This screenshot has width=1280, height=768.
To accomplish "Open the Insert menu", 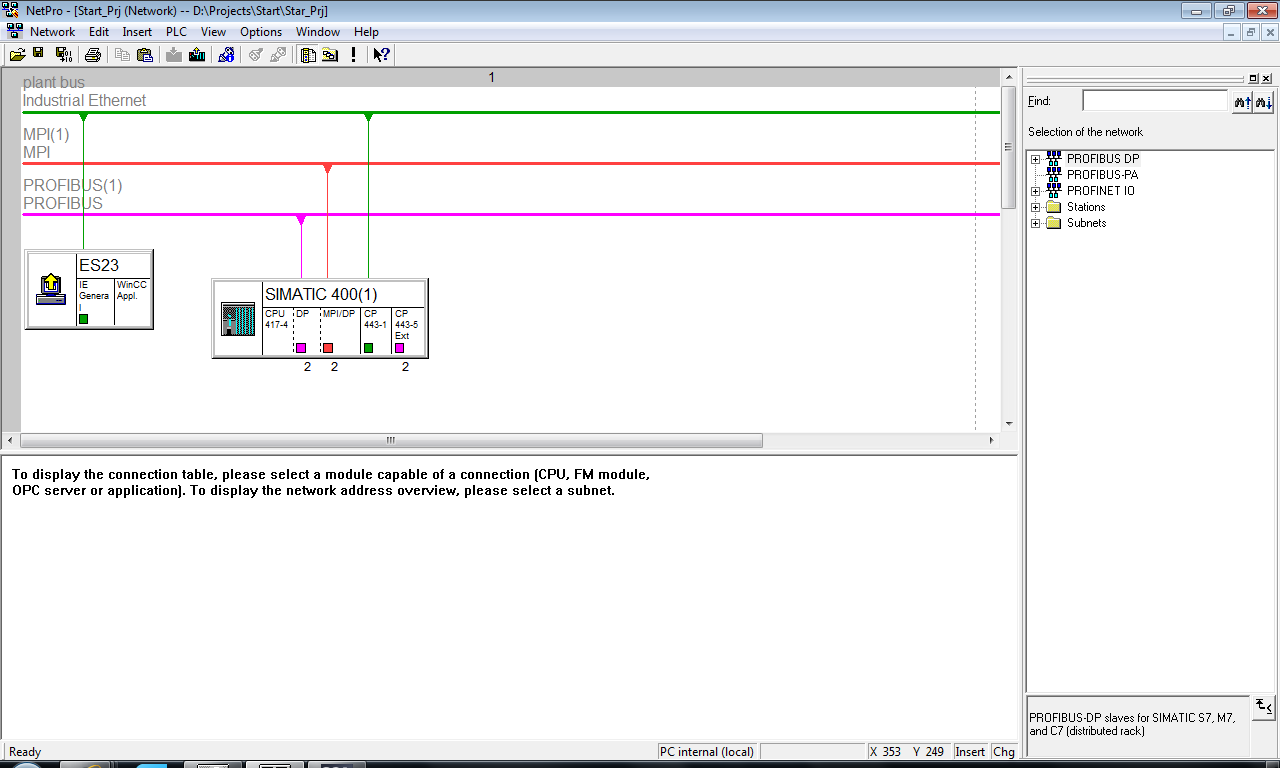I will click(x=137, y=32).
